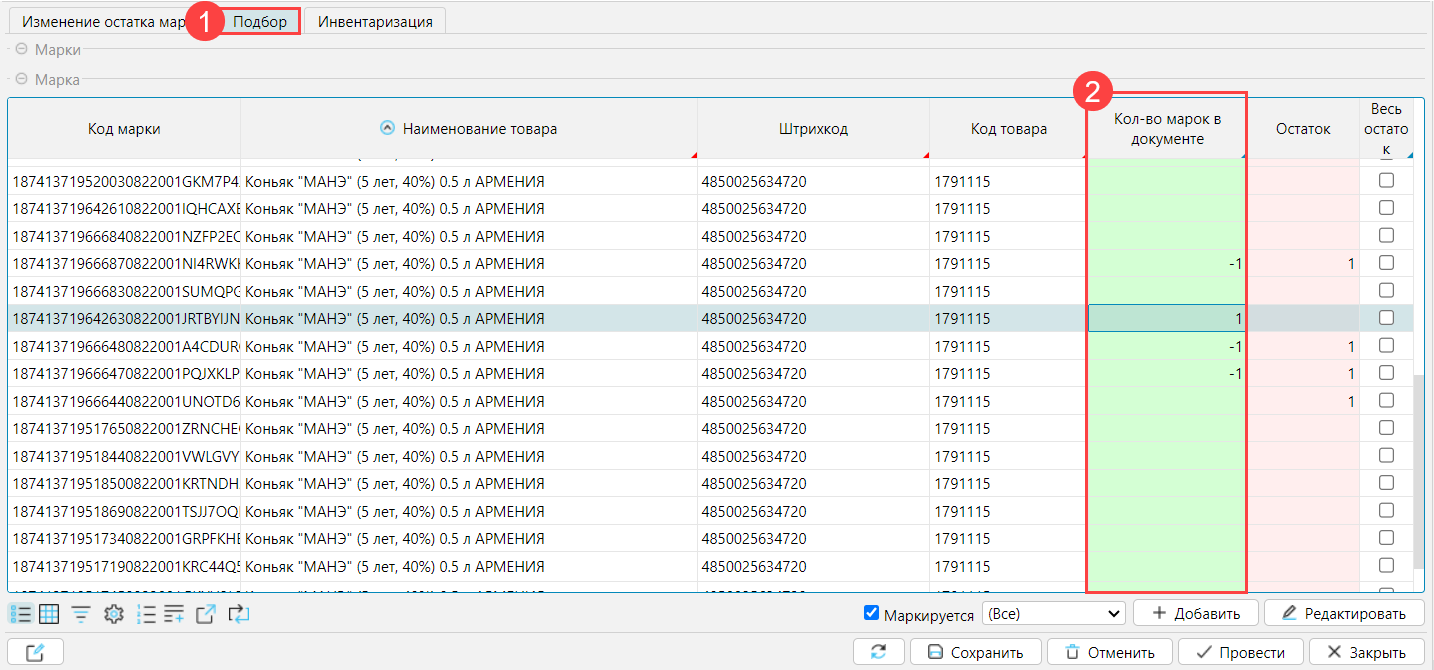Switch to list view icon
Screen dimensions: 1434x670
pos(20,614)
